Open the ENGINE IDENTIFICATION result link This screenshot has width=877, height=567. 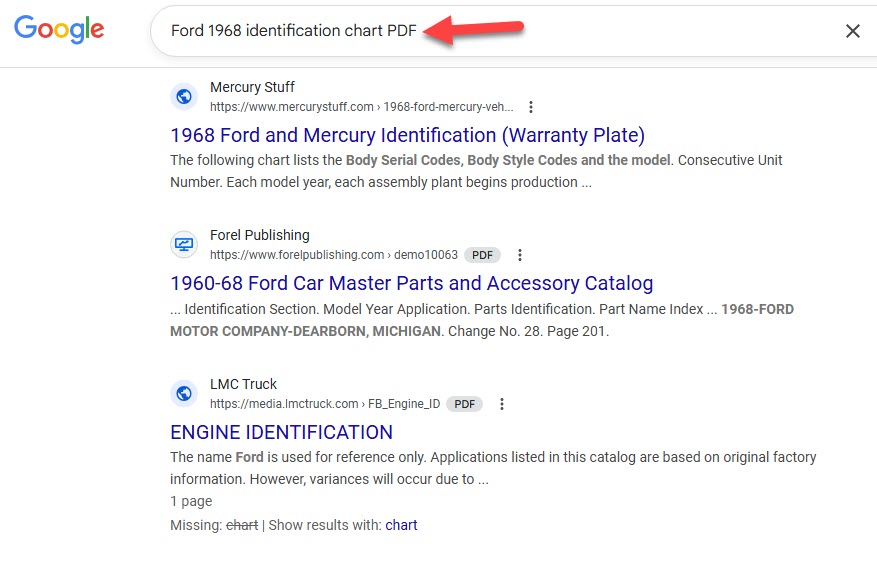click(281, 432)
